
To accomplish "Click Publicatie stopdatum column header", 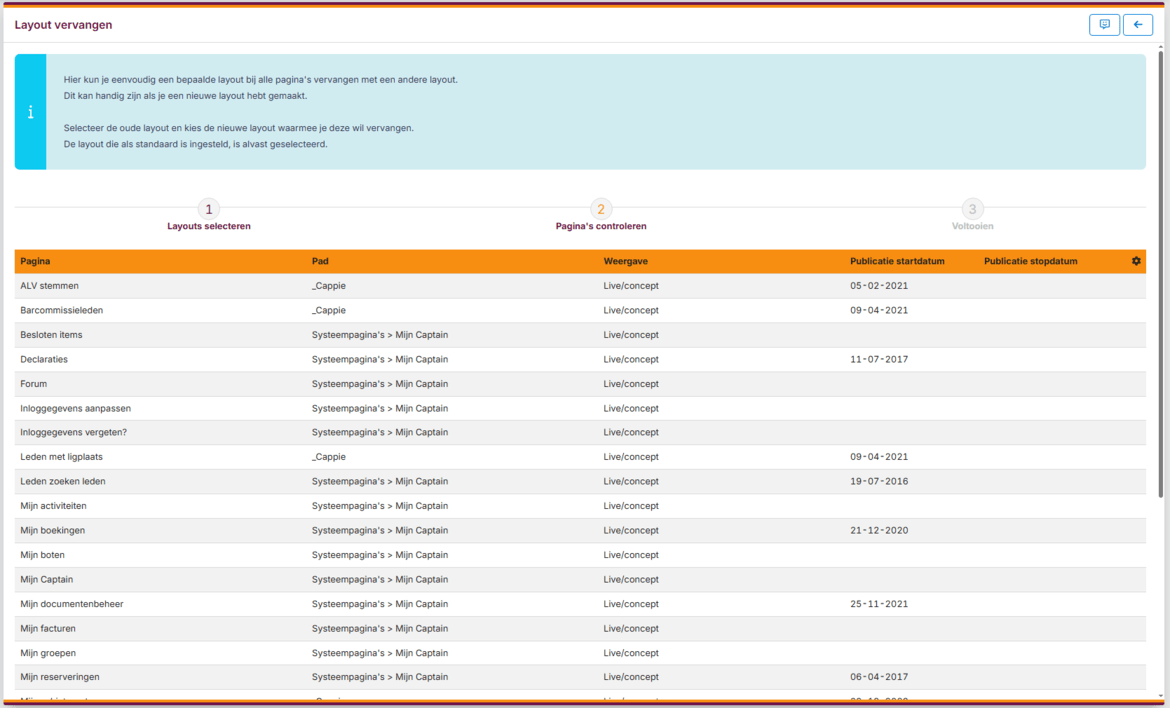I will tap(1030, 262).
